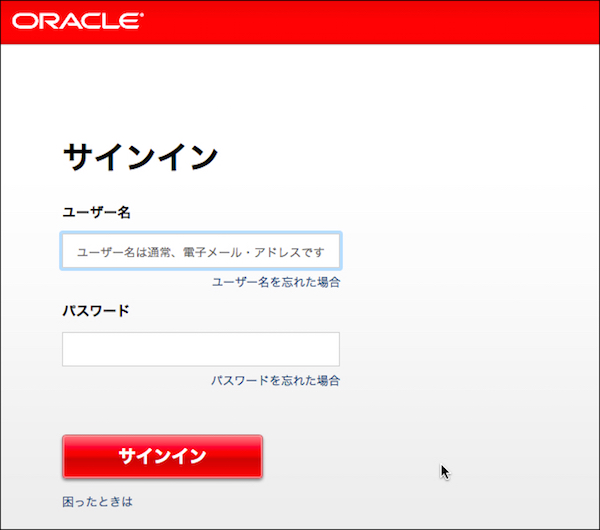Open the ユーザー名を忘れた場合 link
The image size is (600, 530).
pos(275,283)
